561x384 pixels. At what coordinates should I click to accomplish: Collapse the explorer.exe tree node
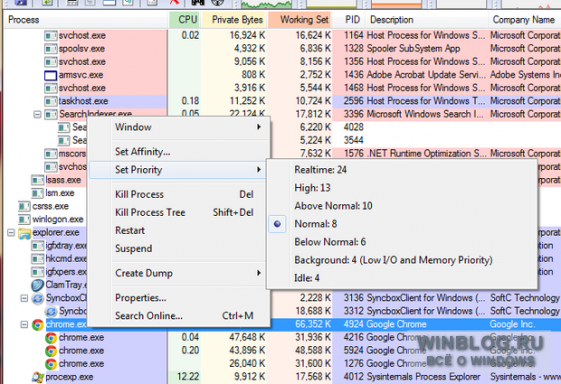coord(11,233)
